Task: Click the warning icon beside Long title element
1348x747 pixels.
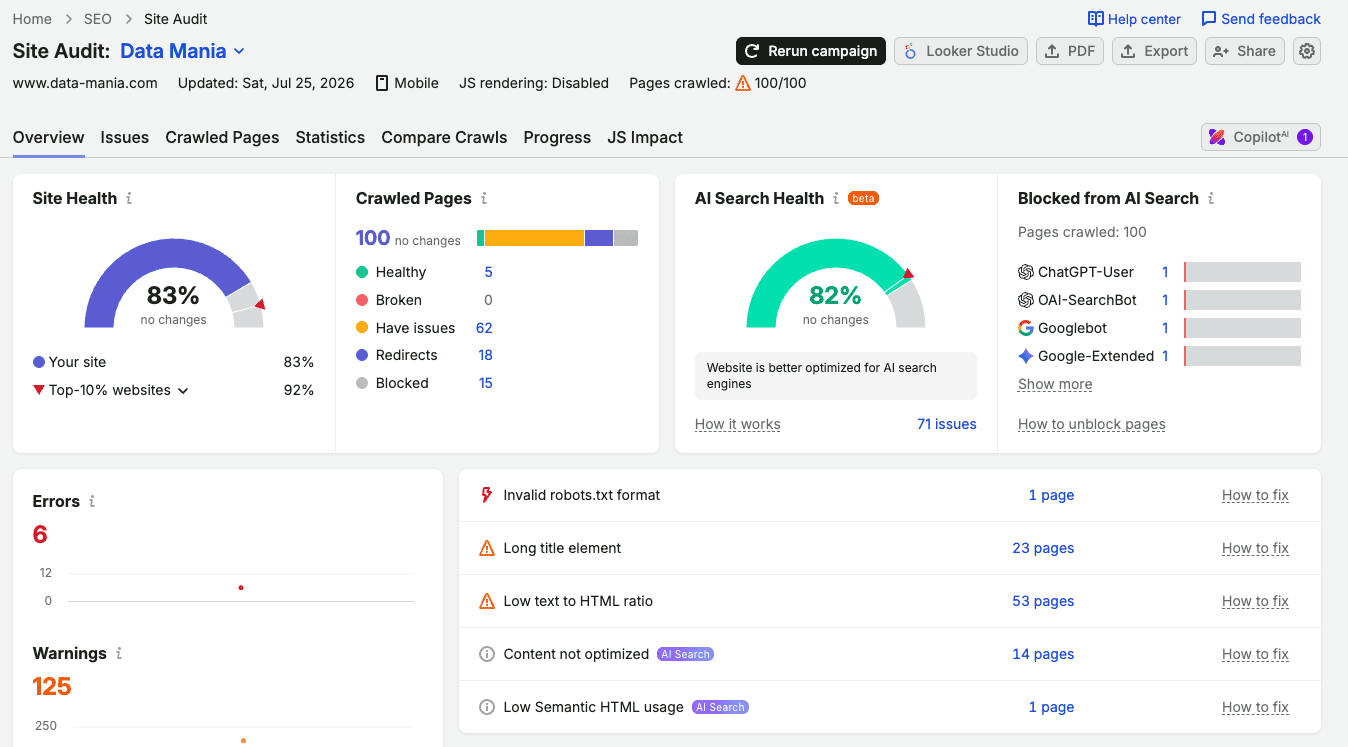Action: pyautogui.click(x=487, y=548)
